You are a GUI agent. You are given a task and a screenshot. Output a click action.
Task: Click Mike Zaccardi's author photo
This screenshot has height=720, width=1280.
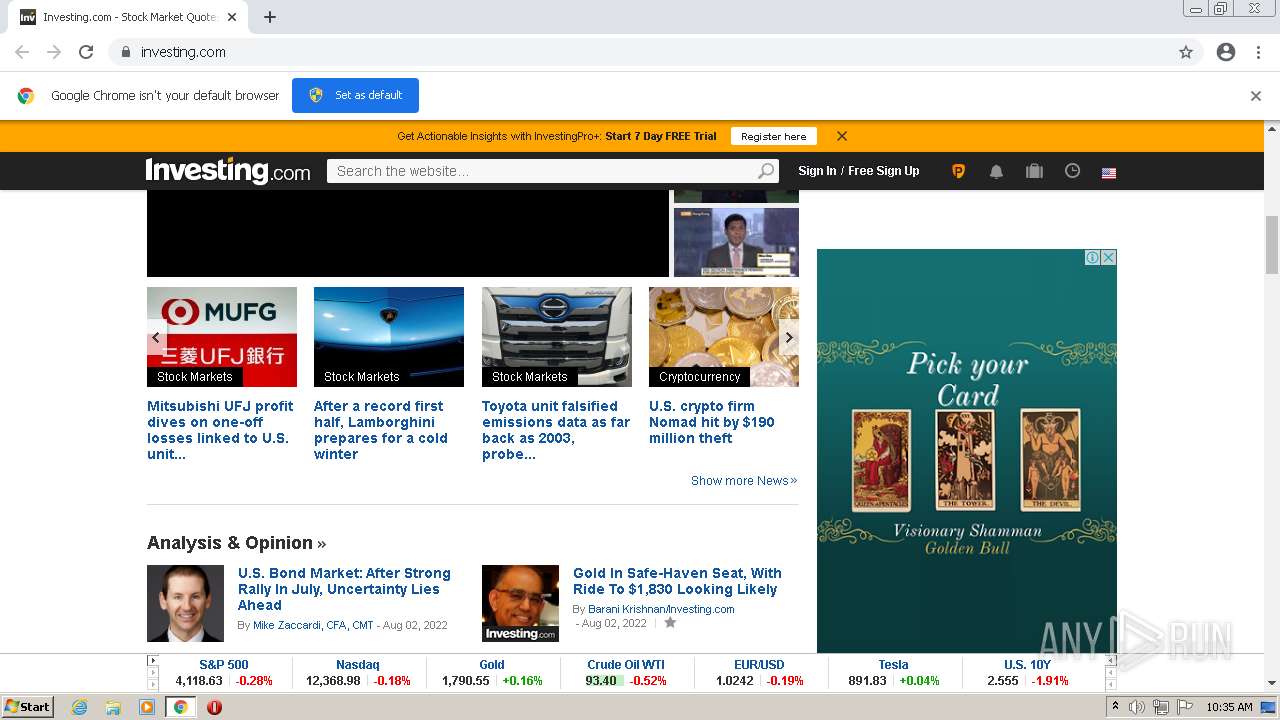pyautogui.click(x=185, y=603)
